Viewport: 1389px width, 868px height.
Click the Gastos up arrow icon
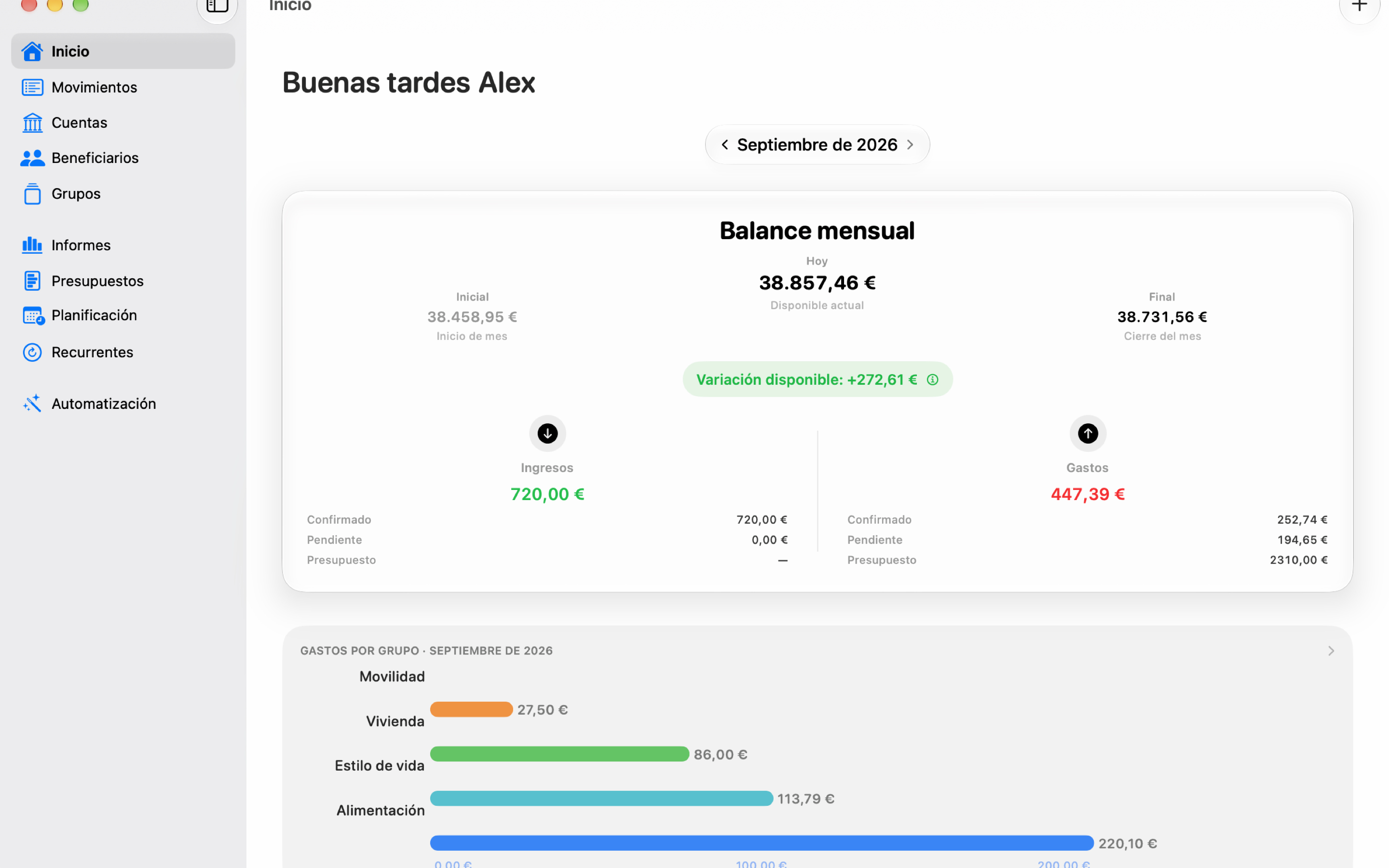[x=1087, y=434]
